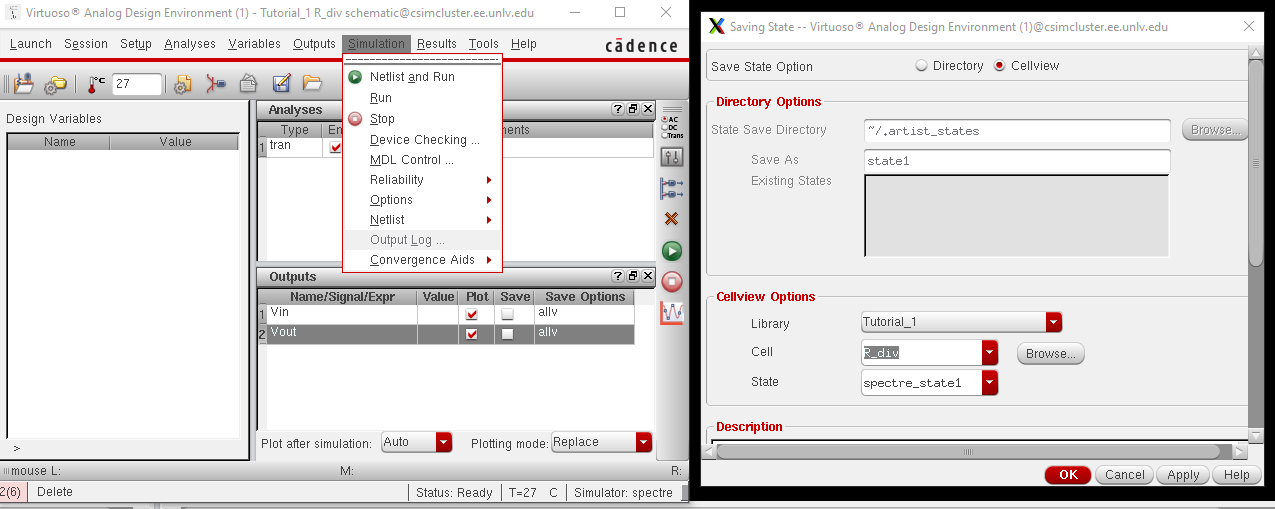Click Browse next to the Cell field
Screen dimensions: 1275x509
tap(1050, 353)
